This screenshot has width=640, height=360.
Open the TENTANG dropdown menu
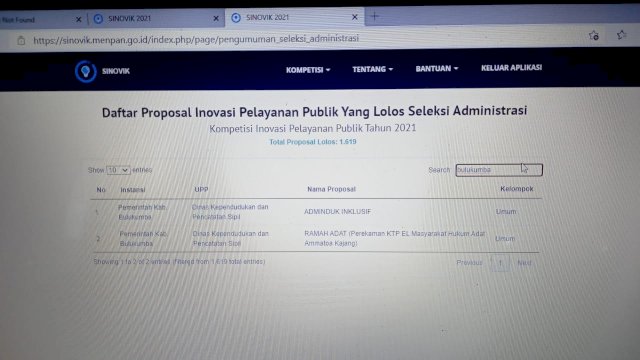click(373, 69)
